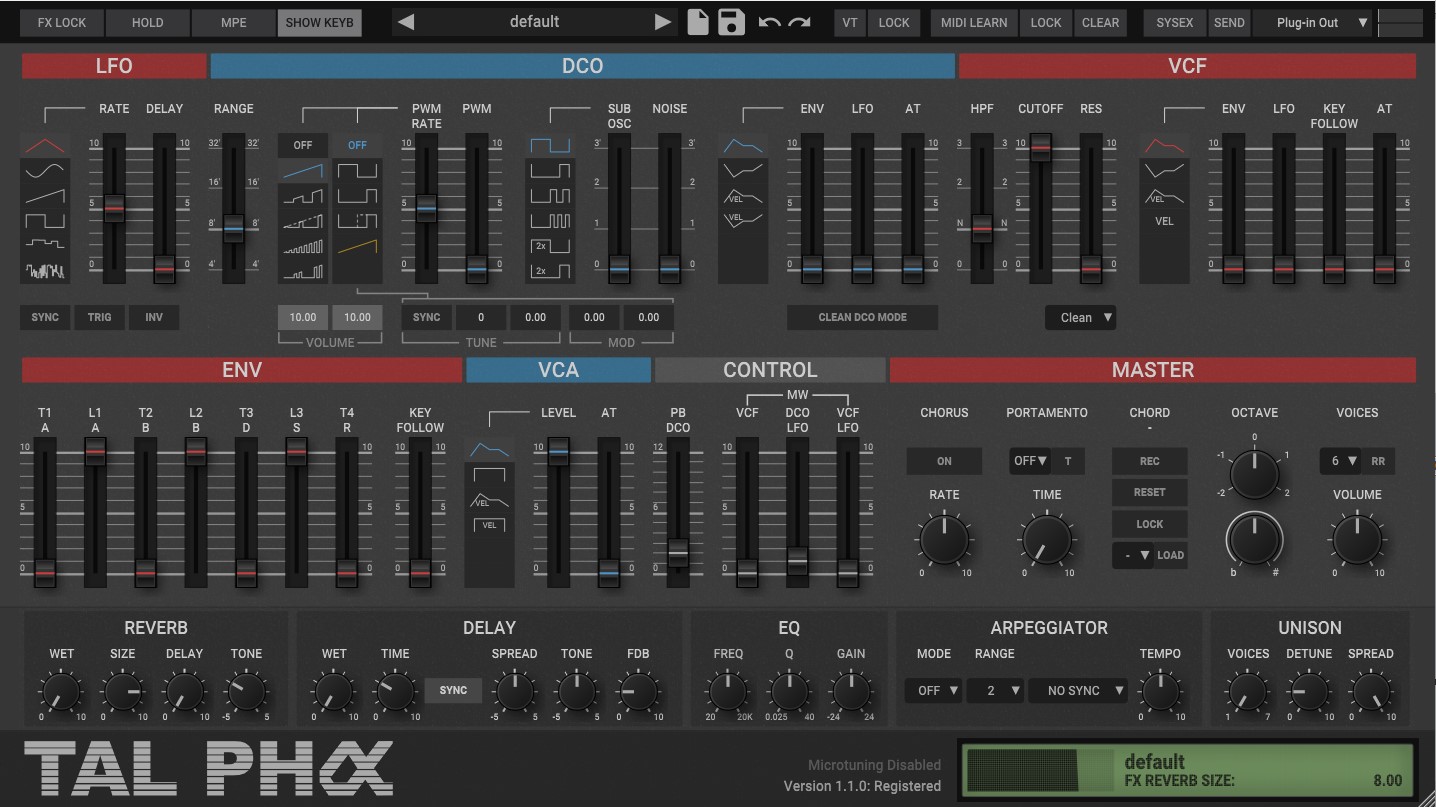Toggle CLEAN DCO MODE
The image size is (1436, 807).
point(862,318)
